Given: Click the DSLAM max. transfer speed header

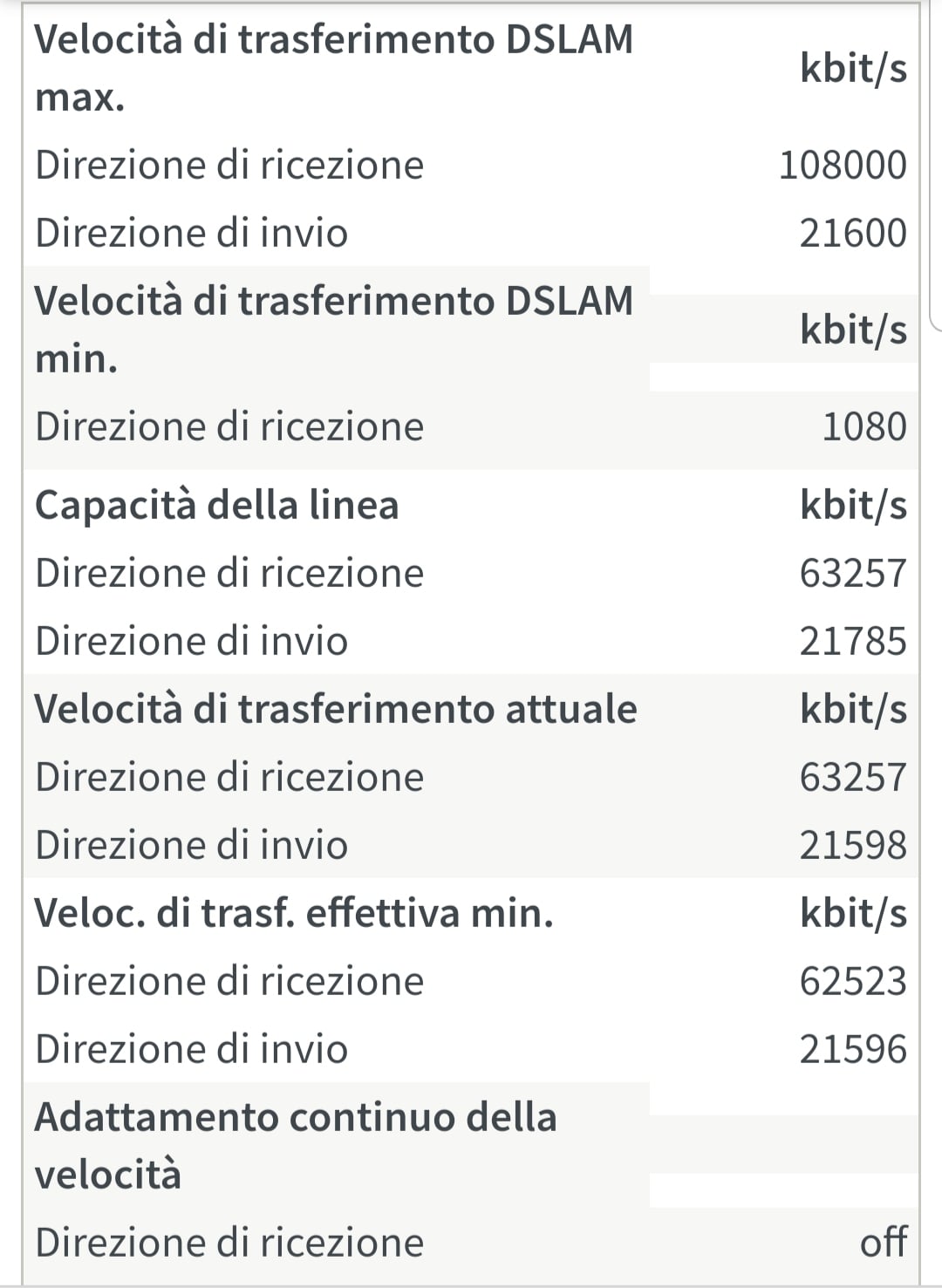Looking at the screenshot, I should [333, 68].
